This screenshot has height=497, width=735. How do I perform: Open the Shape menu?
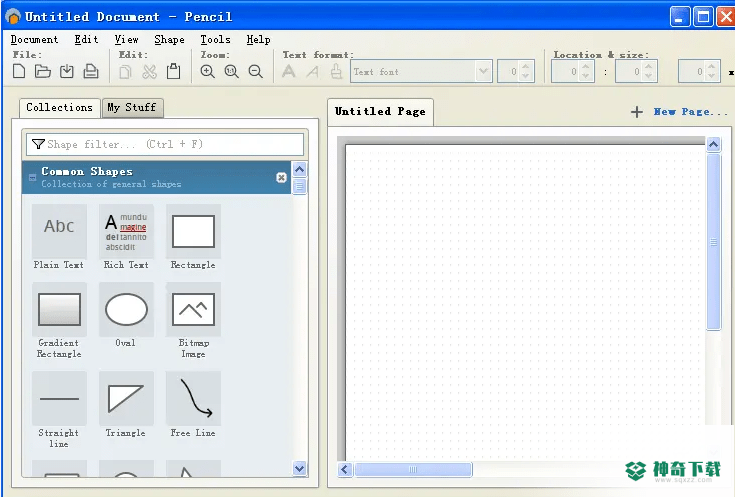(x=169, y=39)
